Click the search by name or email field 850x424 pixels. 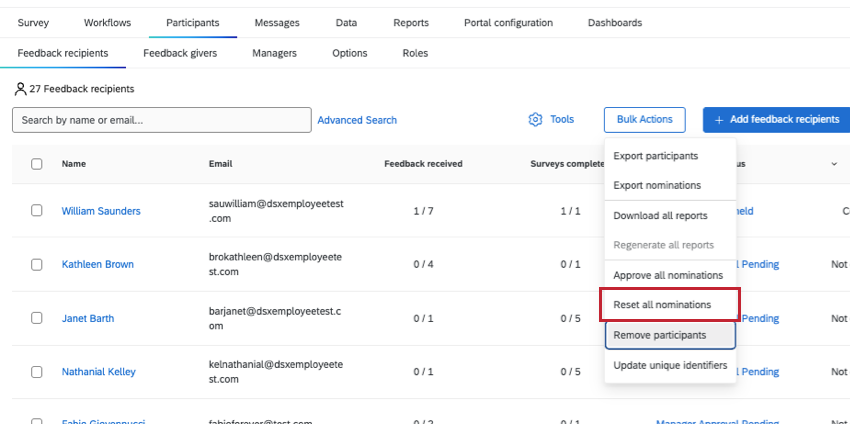point(162,120)
